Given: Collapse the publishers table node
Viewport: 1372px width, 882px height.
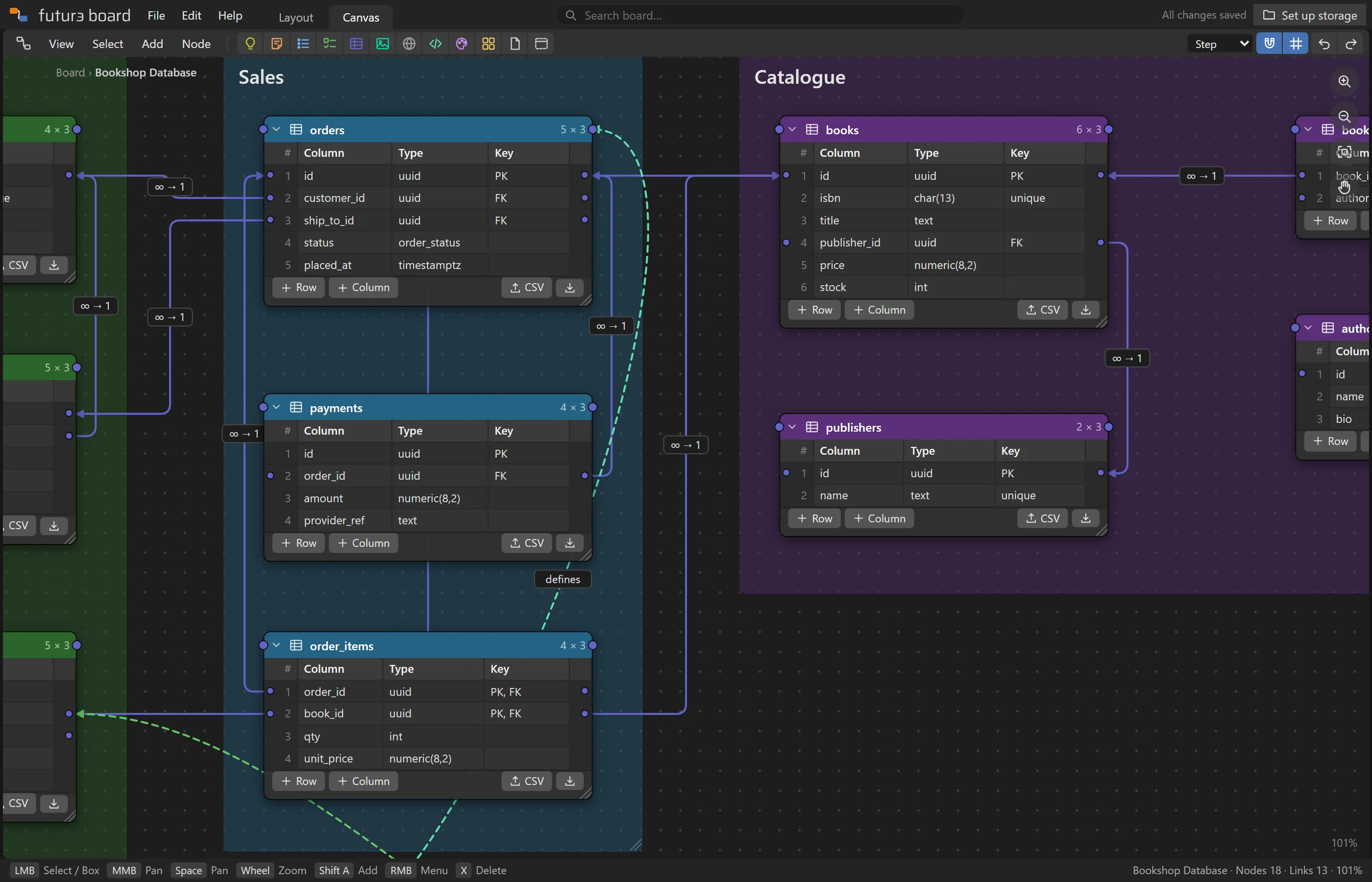Looking at the screenshot, I should pyautogui.click(x=792, y=427).
